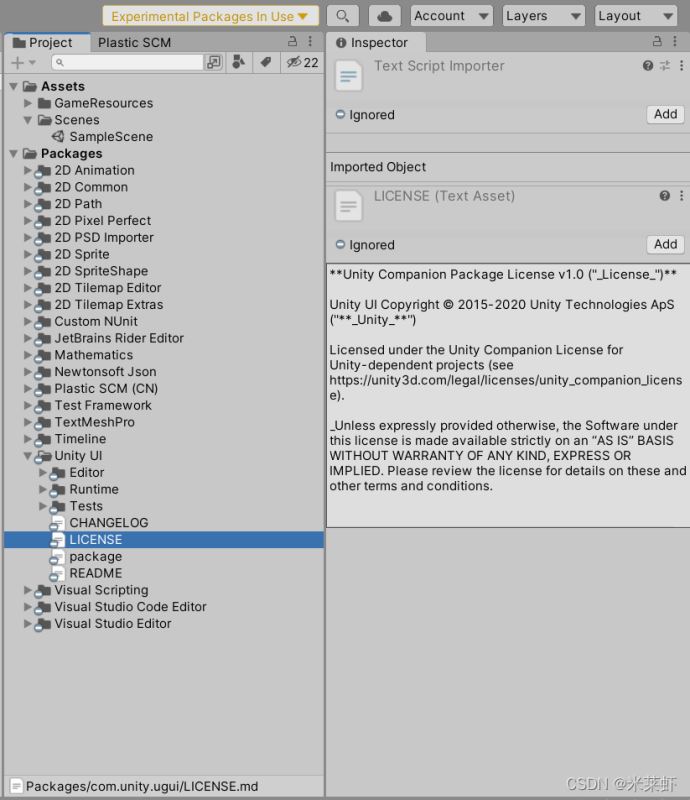
Task: Switch to the Plastic SCM tab
Action: tap(134, 42)
